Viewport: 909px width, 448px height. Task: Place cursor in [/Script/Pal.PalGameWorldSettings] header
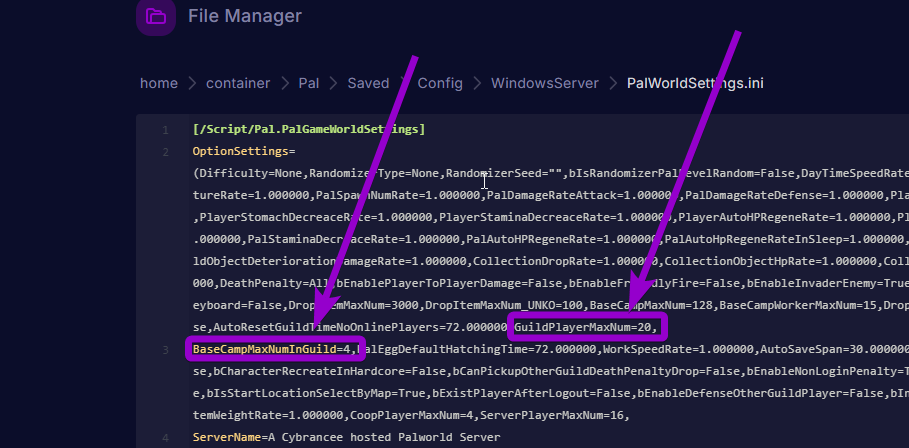[309, 129]
